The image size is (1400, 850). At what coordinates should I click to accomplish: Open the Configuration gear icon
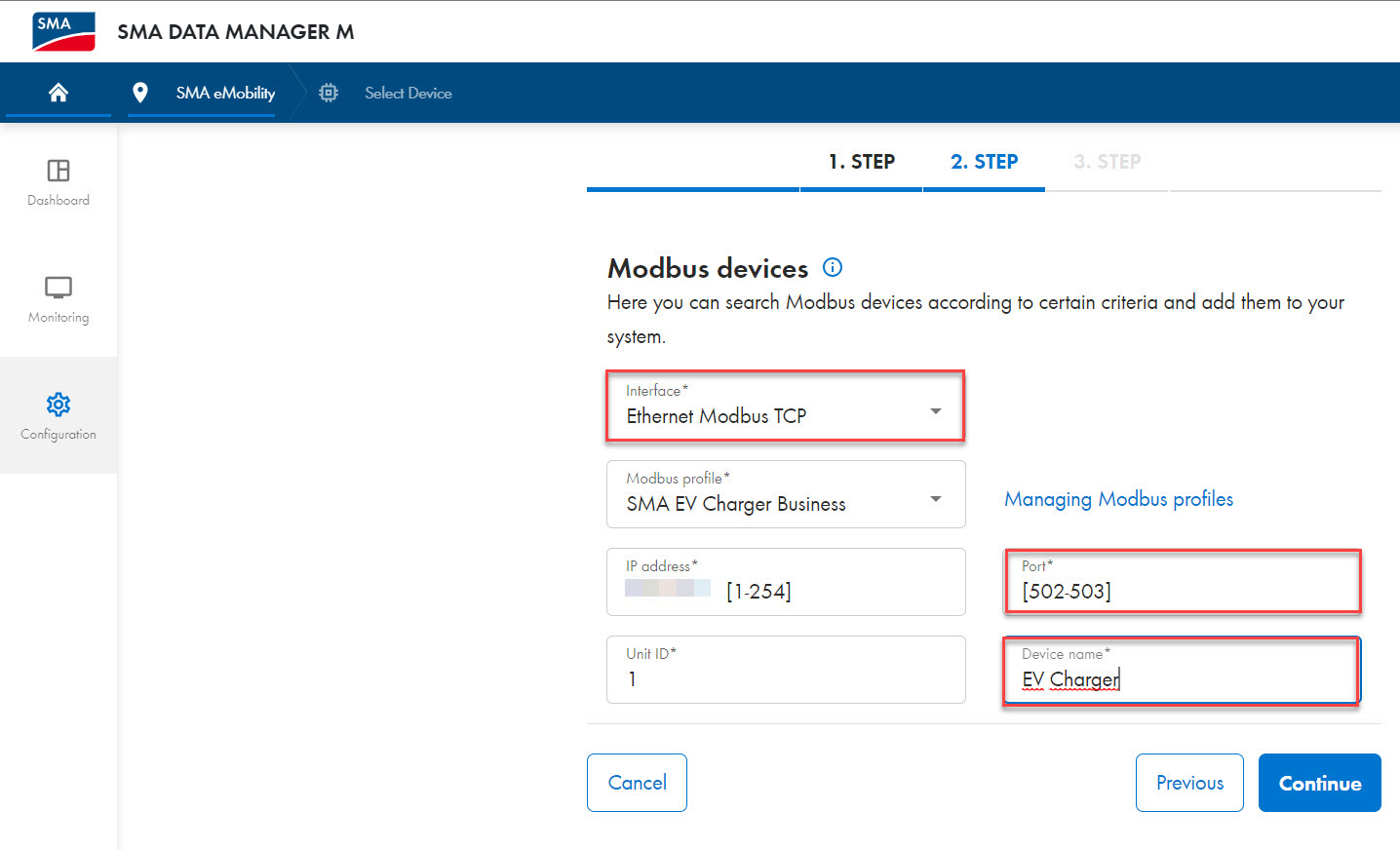click(58, 405)
